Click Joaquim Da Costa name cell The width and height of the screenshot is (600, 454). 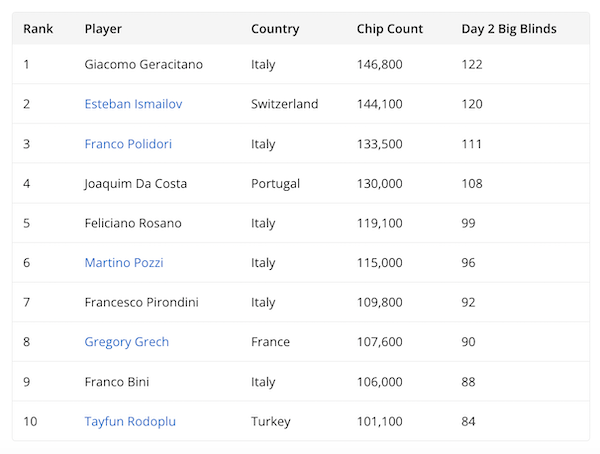[136, 184]
